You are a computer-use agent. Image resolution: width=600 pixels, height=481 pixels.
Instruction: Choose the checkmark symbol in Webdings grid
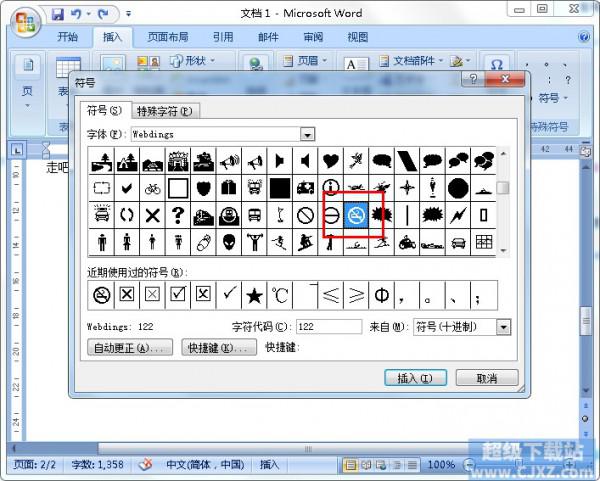pos(127,188)
